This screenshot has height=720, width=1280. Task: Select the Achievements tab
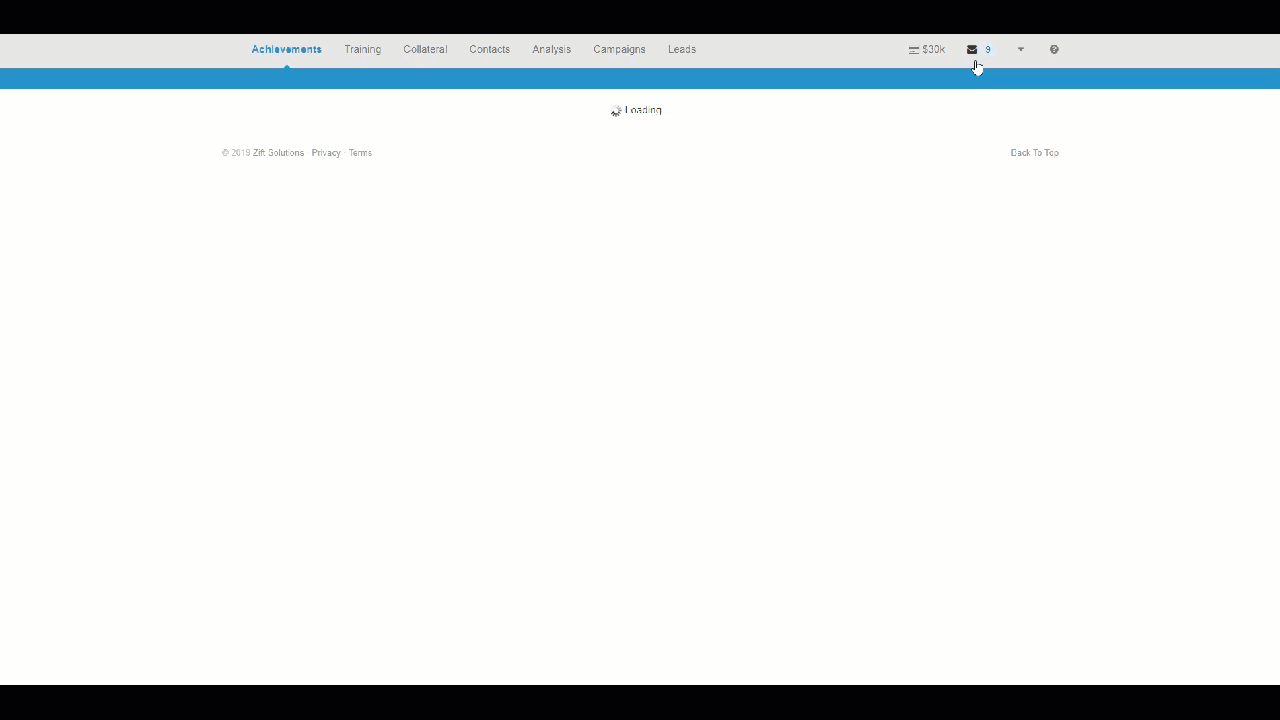287,49
